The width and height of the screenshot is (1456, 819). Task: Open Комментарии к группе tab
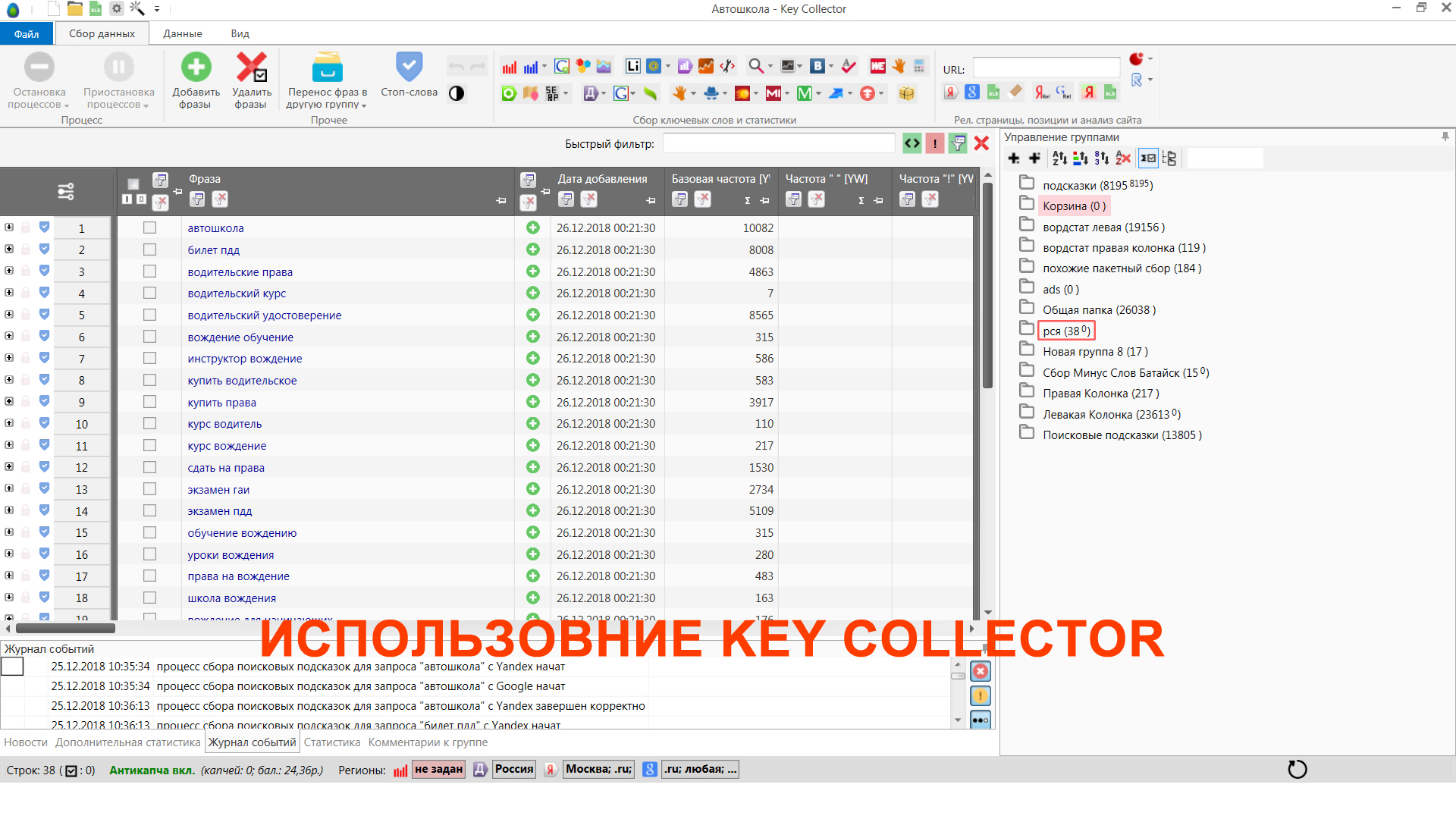click(x=428, y=742)
